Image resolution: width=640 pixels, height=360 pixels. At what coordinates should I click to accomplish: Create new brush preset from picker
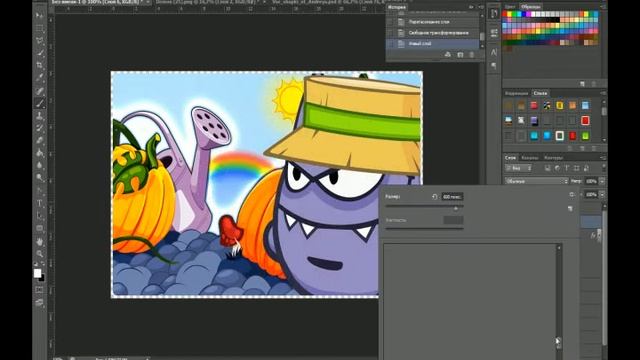tap(570, 209)
